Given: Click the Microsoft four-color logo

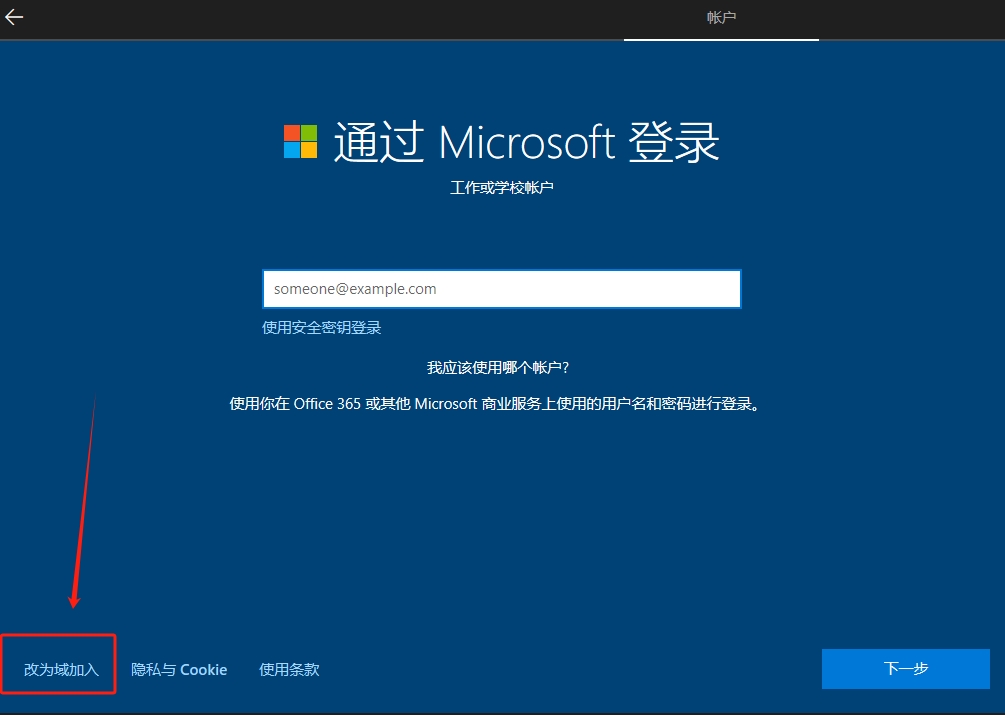Looking at the screenshot, I should point(301,142).
